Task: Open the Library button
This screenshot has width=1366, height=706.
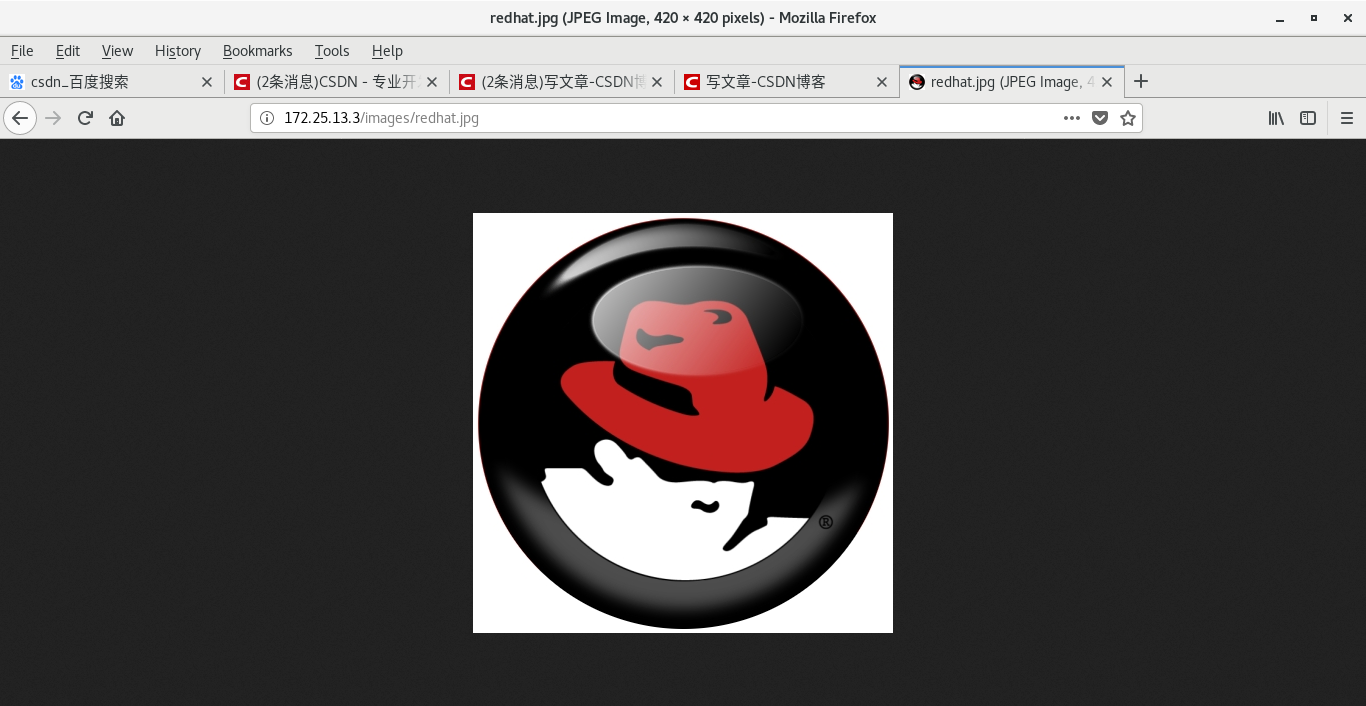Action: pos(1276,118)
